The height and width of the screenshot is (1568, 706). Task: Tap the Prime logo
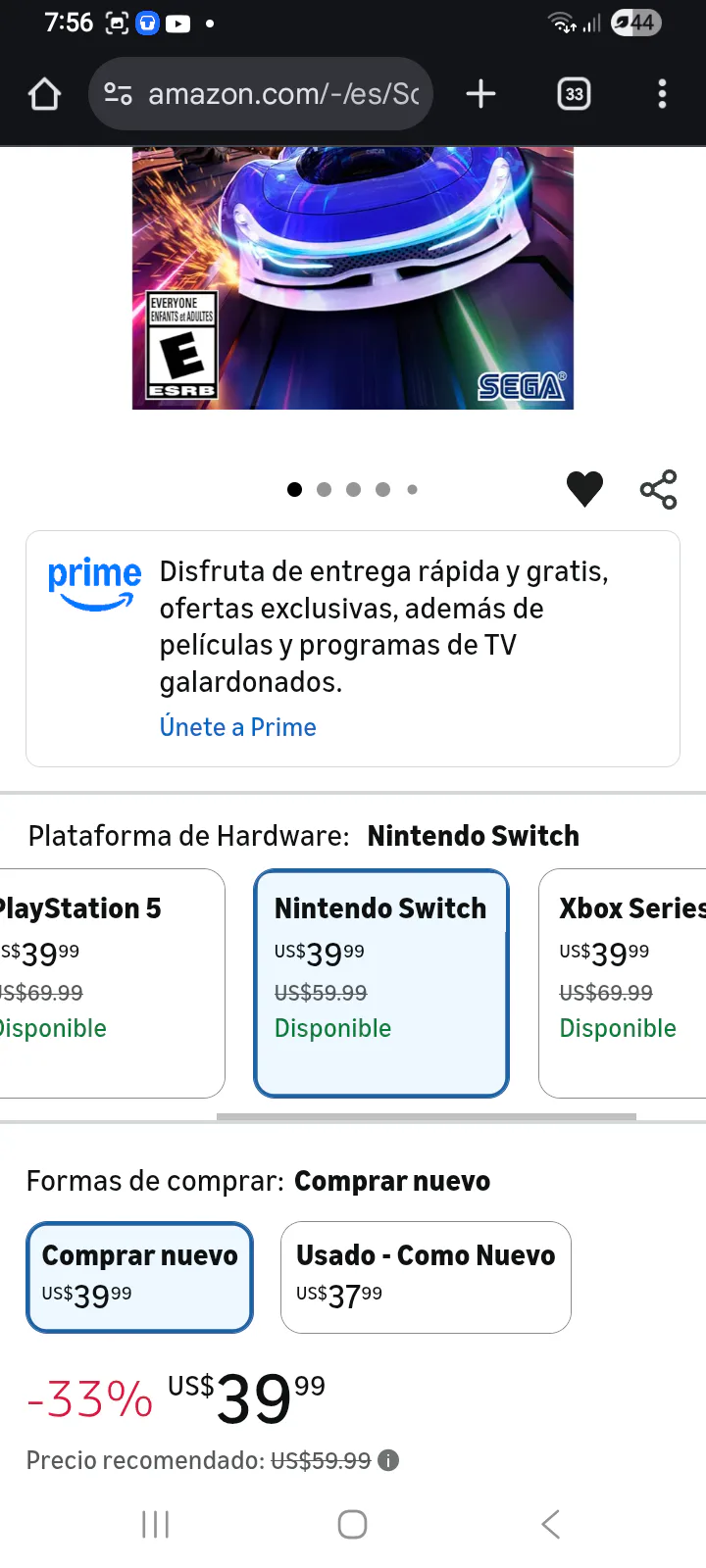click(x=94, y=581)
